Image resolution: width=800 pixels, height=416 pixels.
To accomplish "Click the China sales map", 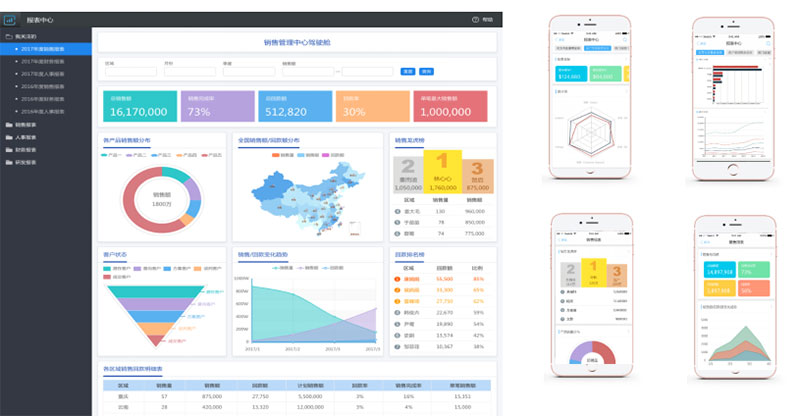I will coord(308,201).
